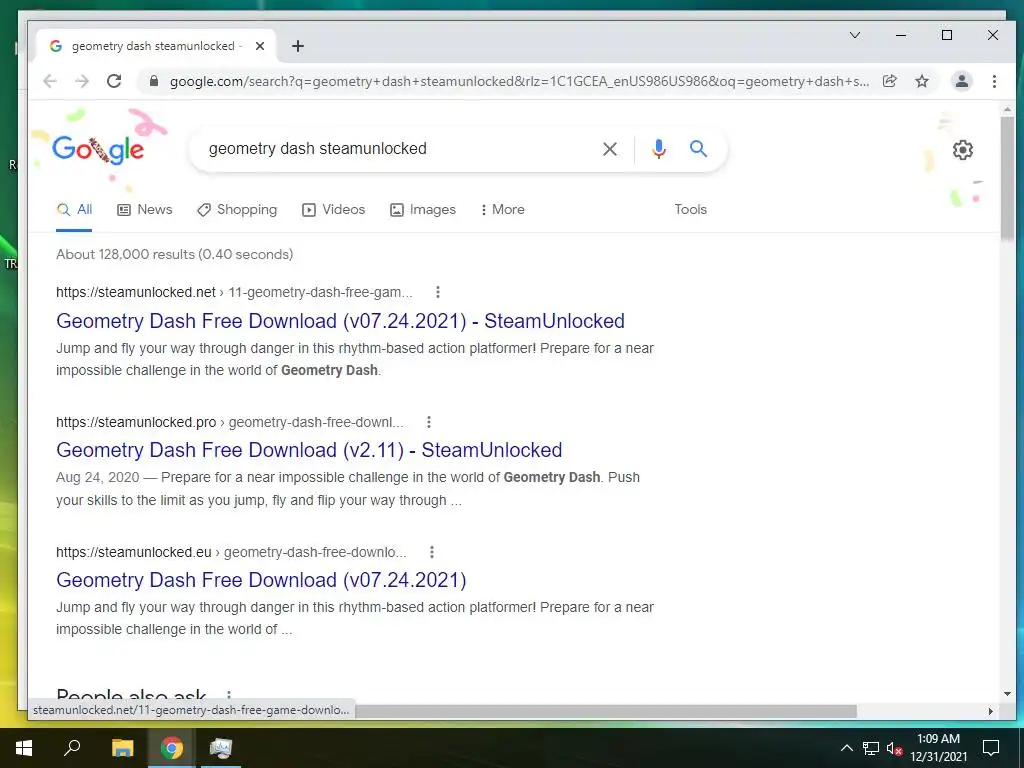The height and width of the screenshot is (768, 1024).
Task: Open the Geometry Dash v2.11 SteamUnlocked result
Action: [x=309, y=450]
